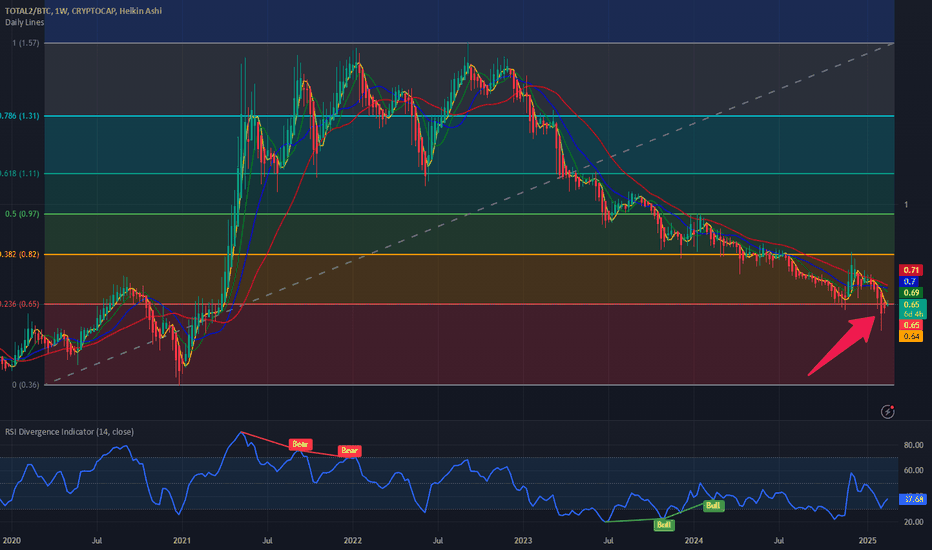The image size is (932, 550).
Task: Click the Fib 0.5 (0.97) label
Action: (x=22, y=214)
